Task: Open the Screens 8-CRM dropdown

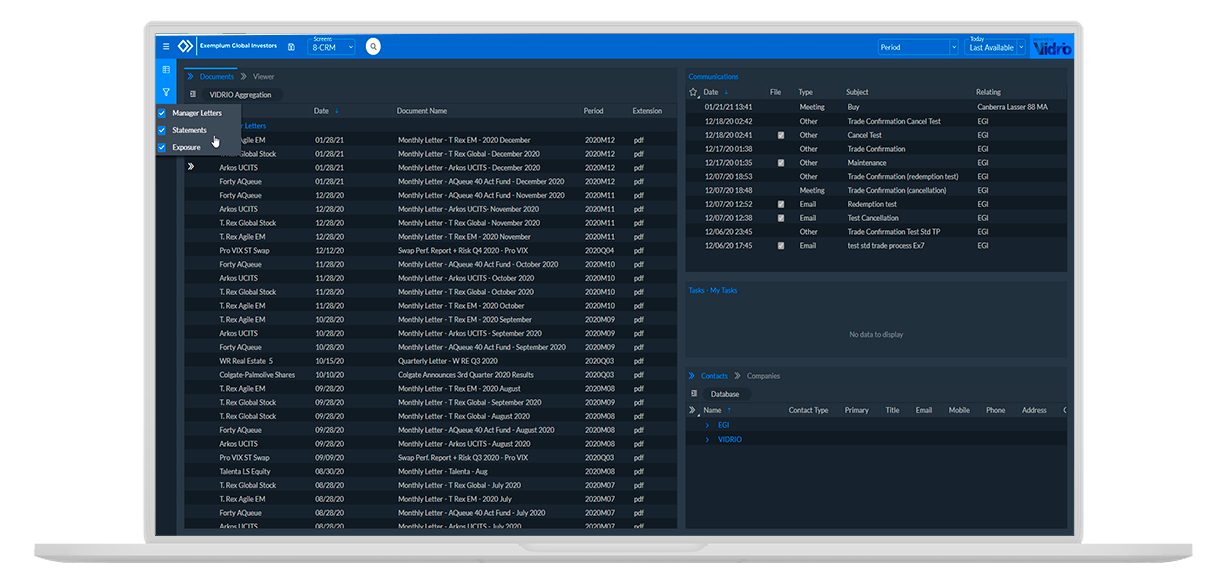Action: click(333, 47)
